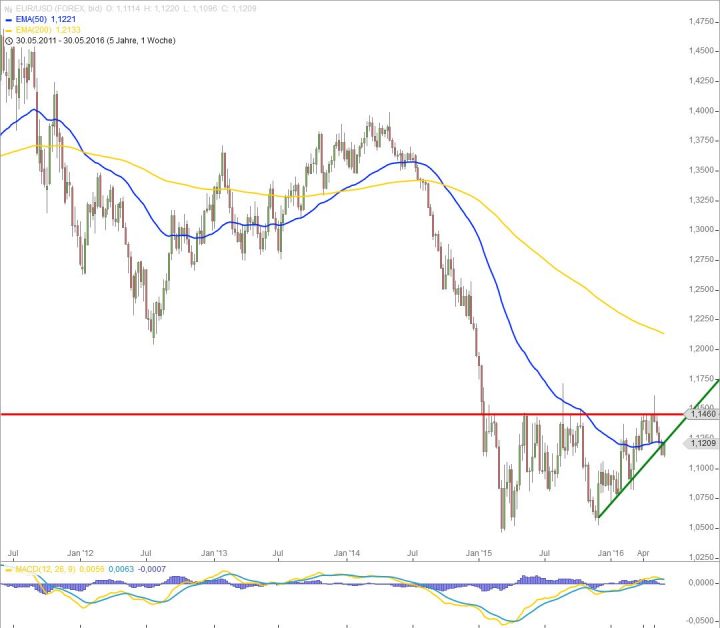
Task: Click the 1,0250 price axis label
Action: tap(702, 557)
